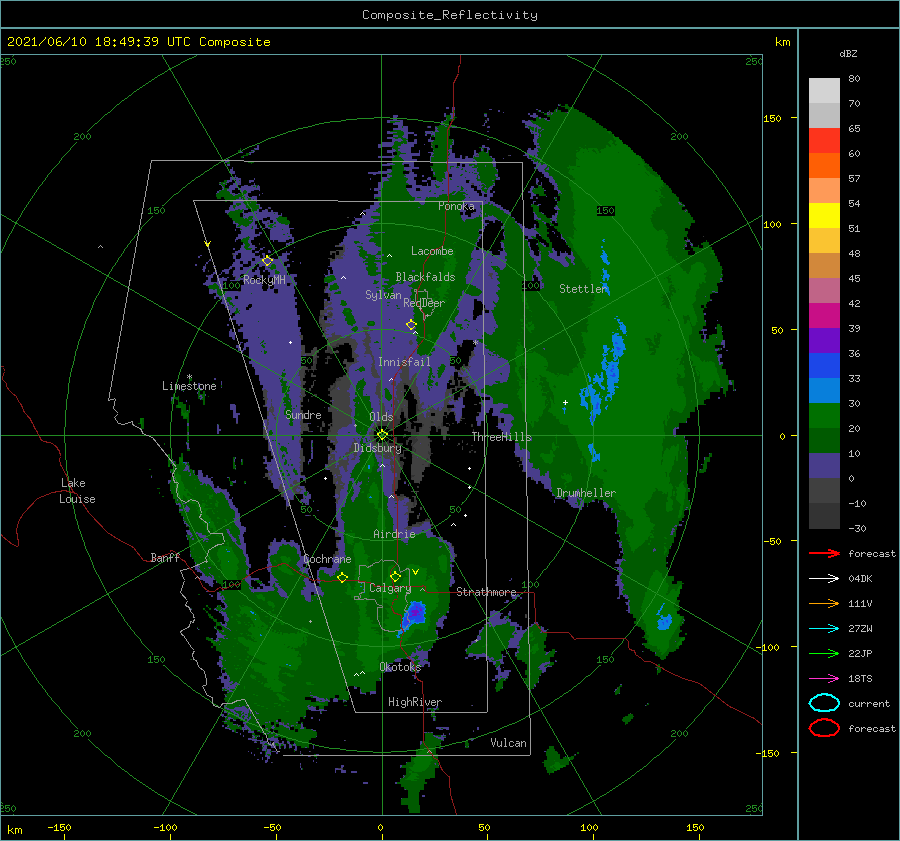The width and height of the screenshot is (900, 841).
Task: Click the Drumheller label
Action: click(x=586, y=493)
